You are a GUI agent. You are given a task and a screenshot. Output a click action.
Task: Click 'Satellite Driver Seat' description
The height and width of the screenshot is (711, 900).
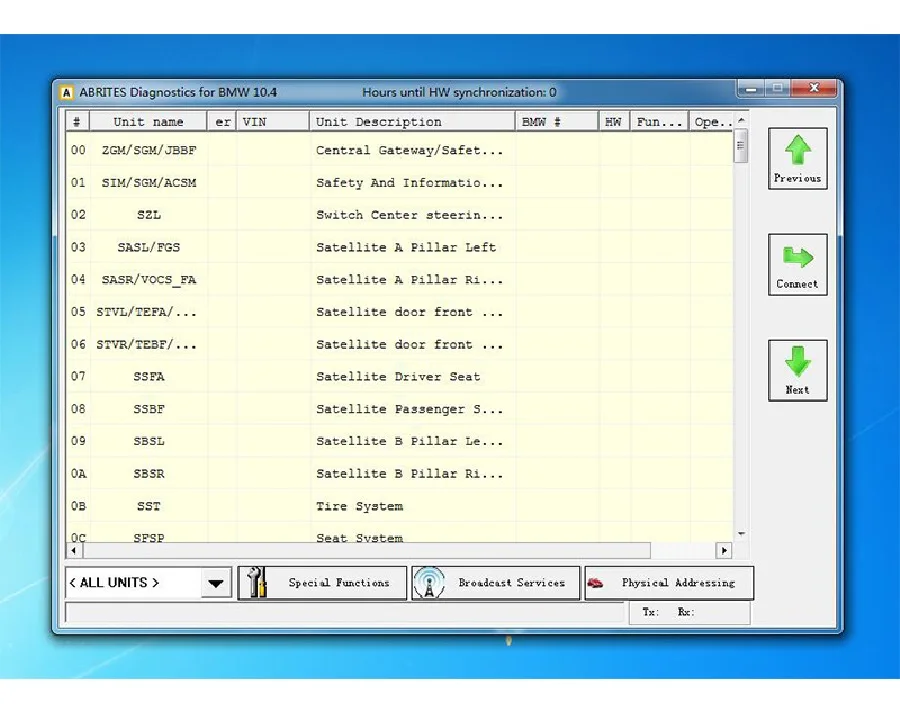[x=398, y=376]
